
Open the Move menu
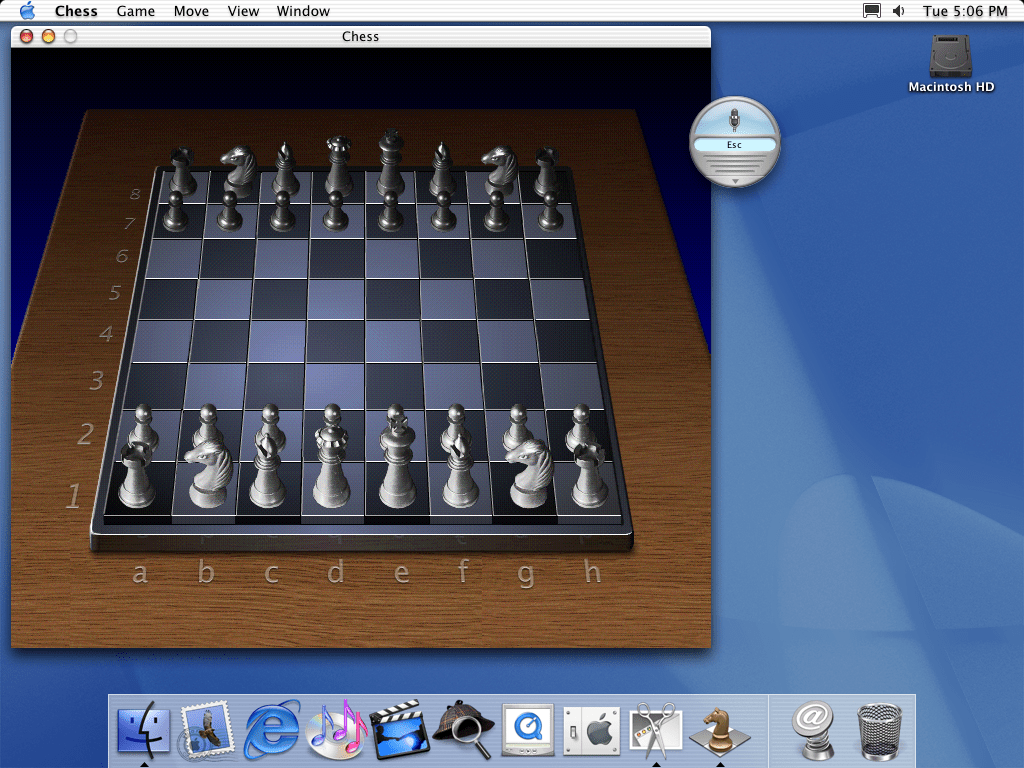(191, 11)
